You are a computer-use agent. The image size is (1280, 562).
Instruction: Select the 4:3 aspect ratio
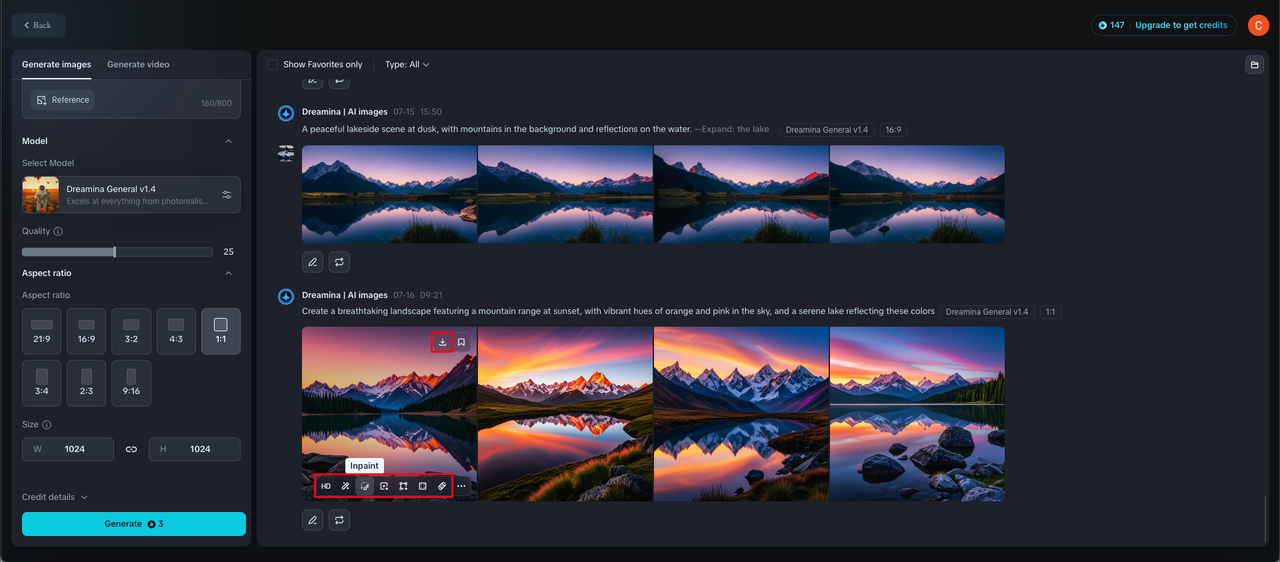[x=176, y=332]
